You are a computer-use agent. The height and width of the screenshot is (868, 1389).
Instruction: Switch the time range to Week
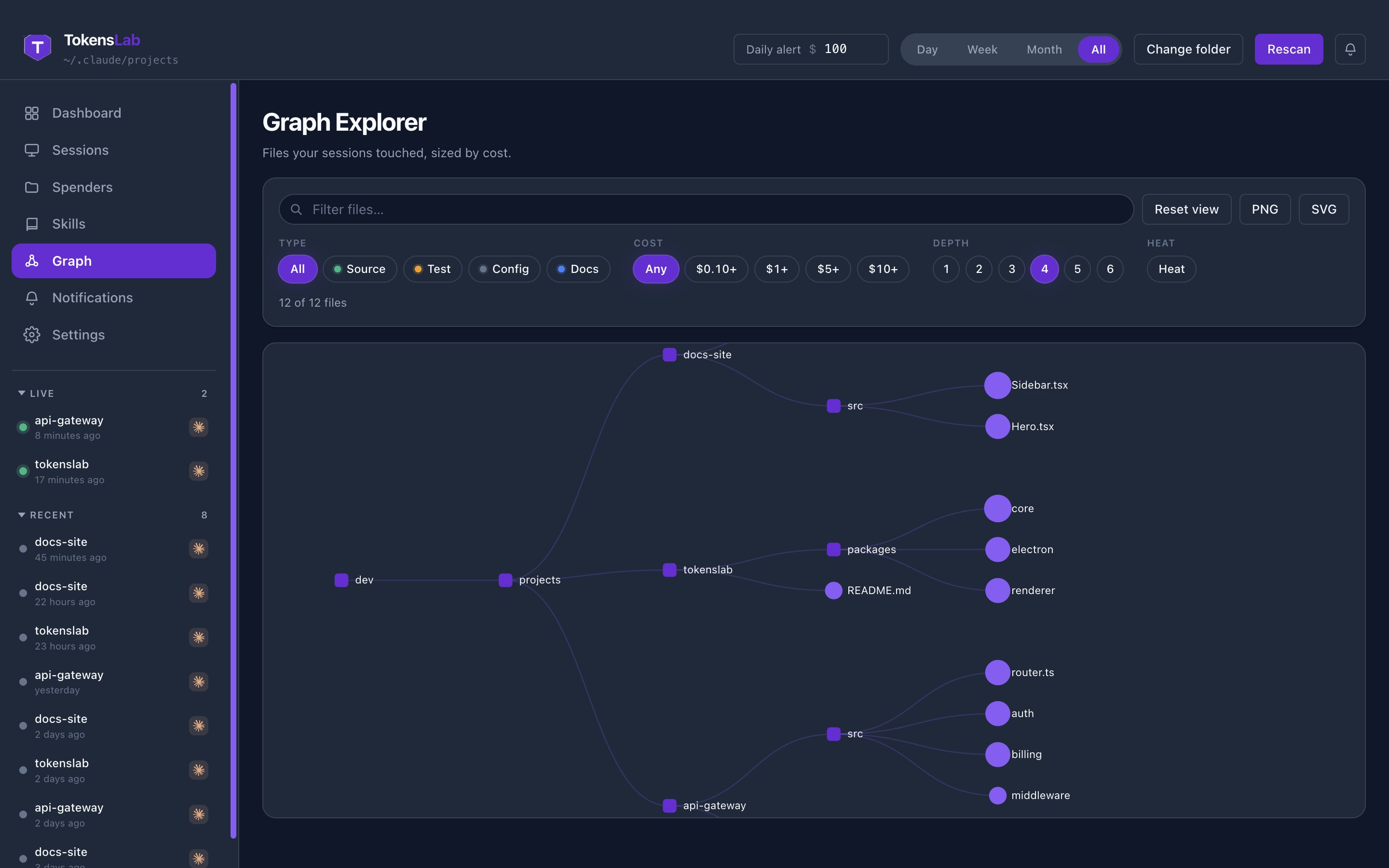(982, 49)
